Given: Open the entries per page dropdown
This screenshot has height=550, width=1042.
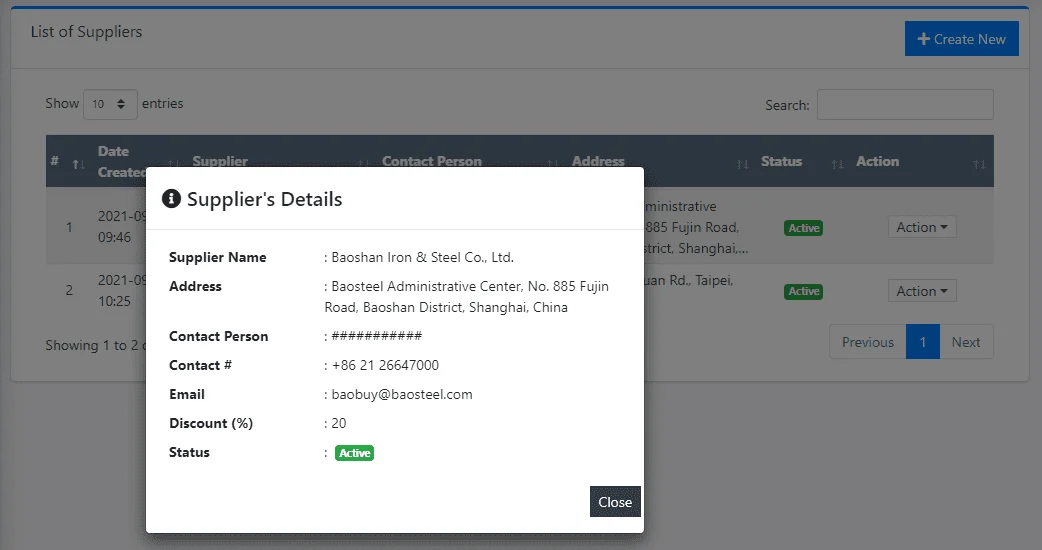Looking at the screenshot, I should tap(110, 104).
